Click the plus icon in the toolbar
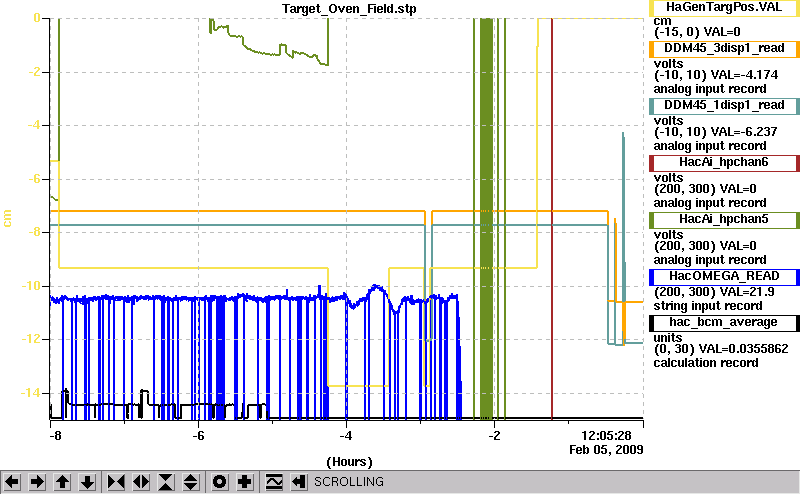 (245, 482)
